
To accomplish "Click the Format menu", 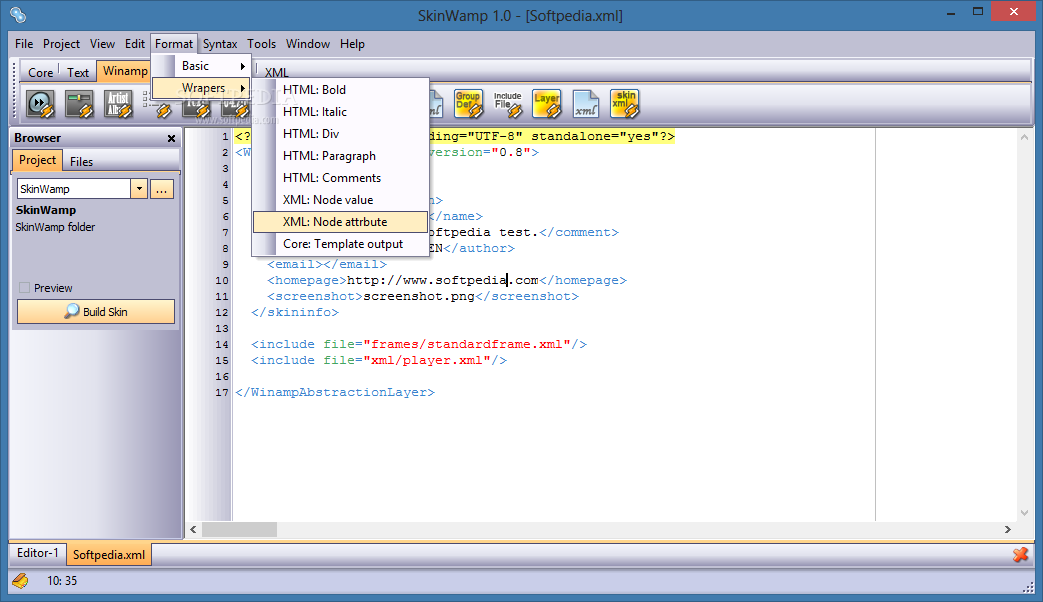I will (174, 44).
